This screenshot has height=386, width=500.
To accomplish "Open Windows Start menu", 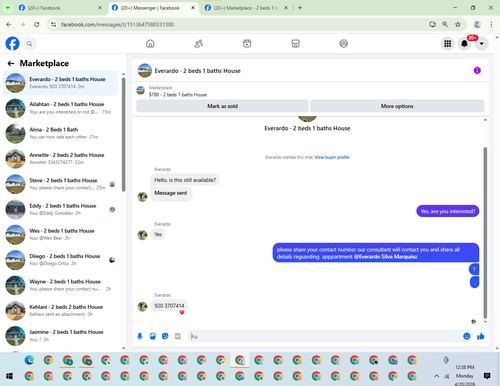I will 9,376.
